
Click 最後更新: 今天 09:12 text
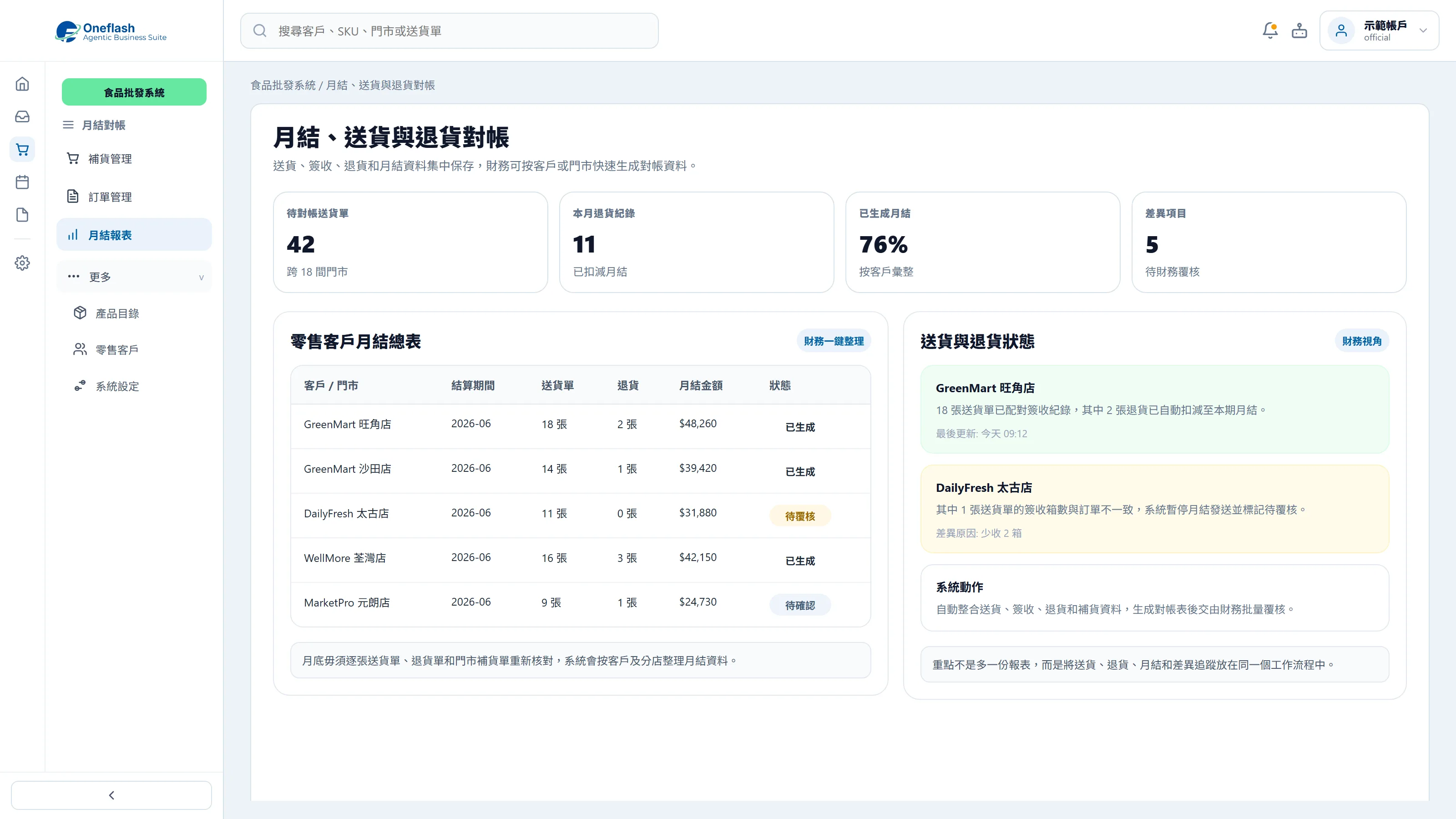tap(981, 434)
